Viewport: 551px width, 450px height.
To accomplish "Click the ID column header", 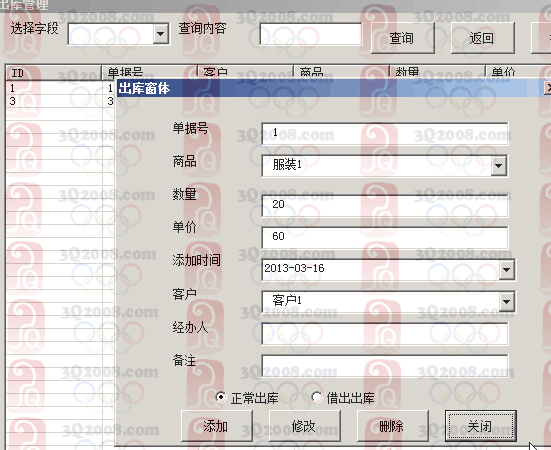I will click(x=53, y=73).
